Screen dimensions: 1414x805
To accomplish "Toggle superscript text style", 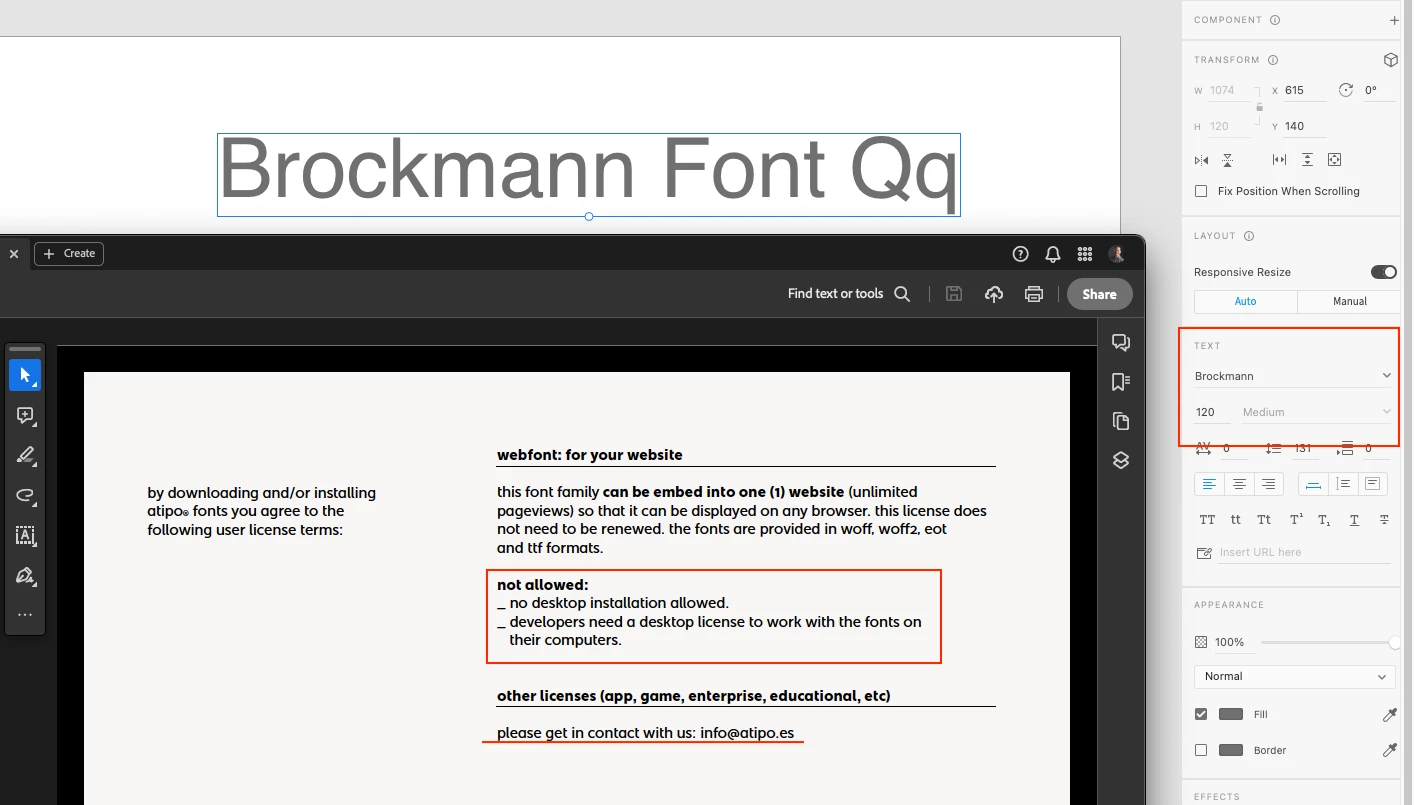I will (x=1296, y=520).
